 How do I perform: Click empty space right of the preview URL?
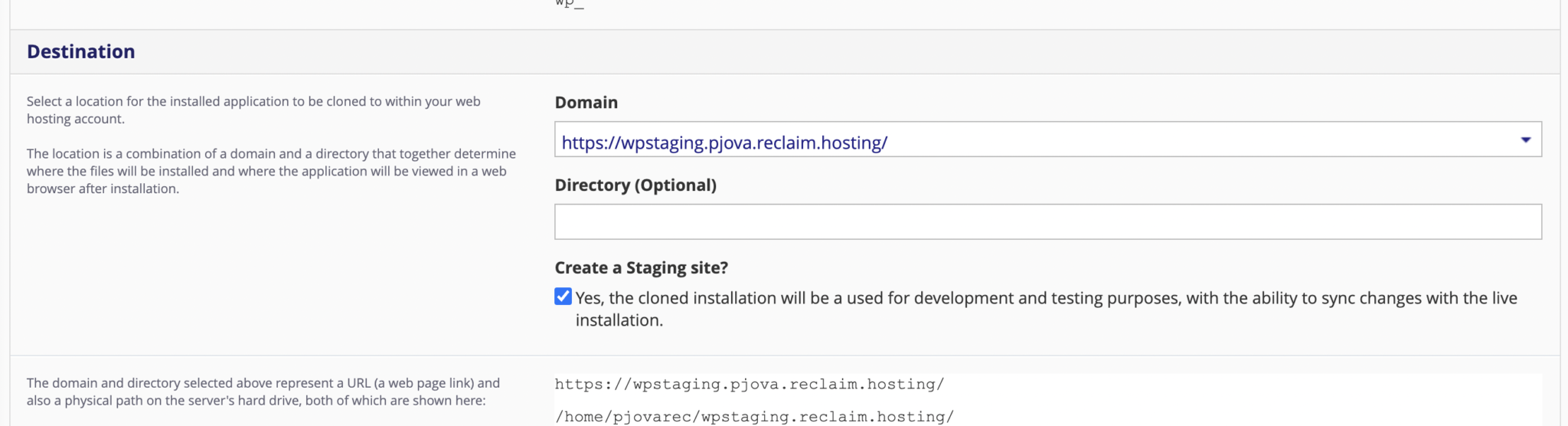pyautogui.click(x=1240, y=384)
